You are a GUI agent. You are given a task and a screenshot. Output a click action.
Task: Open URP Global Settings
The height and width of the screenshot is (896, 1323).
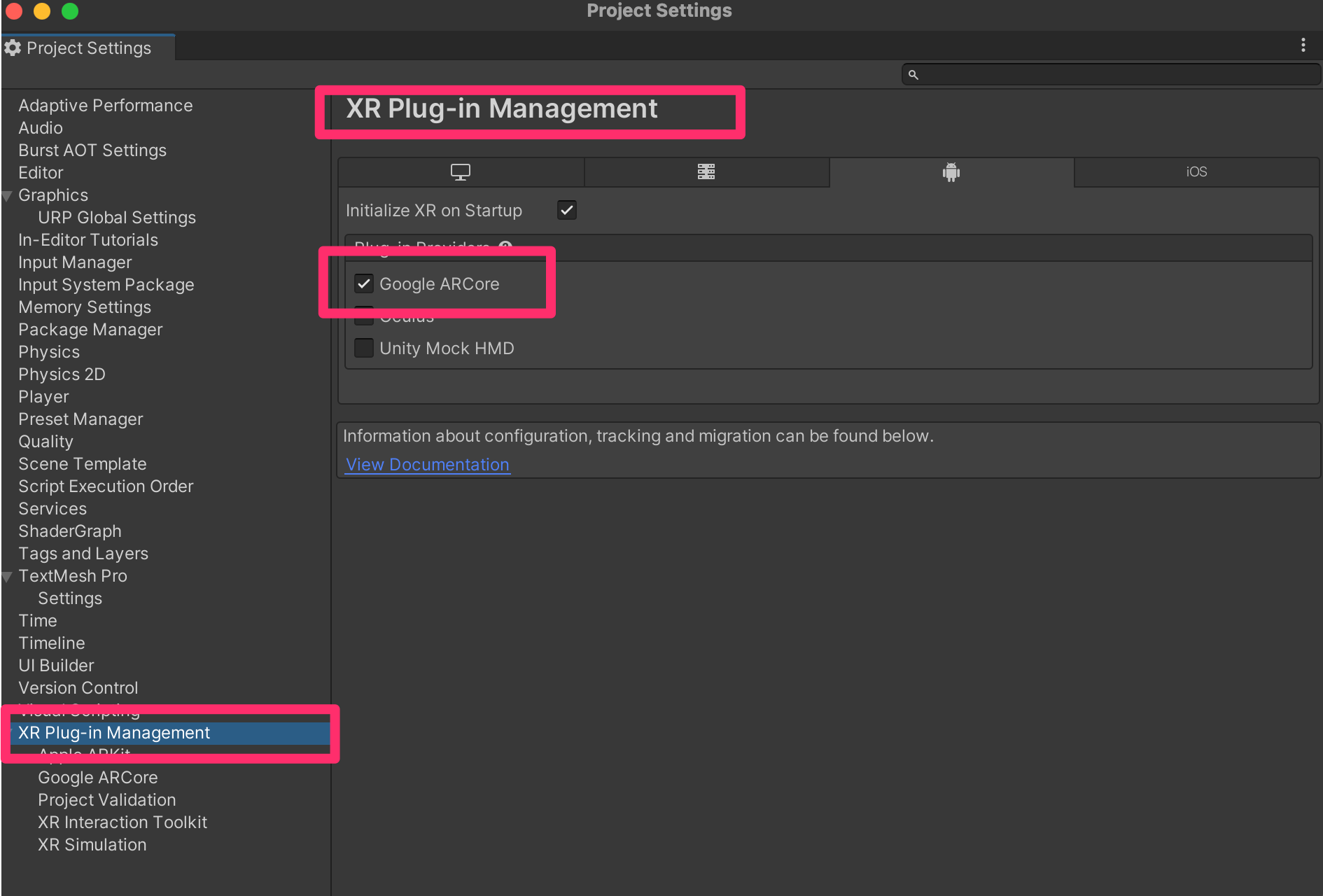tap(117, 218)
